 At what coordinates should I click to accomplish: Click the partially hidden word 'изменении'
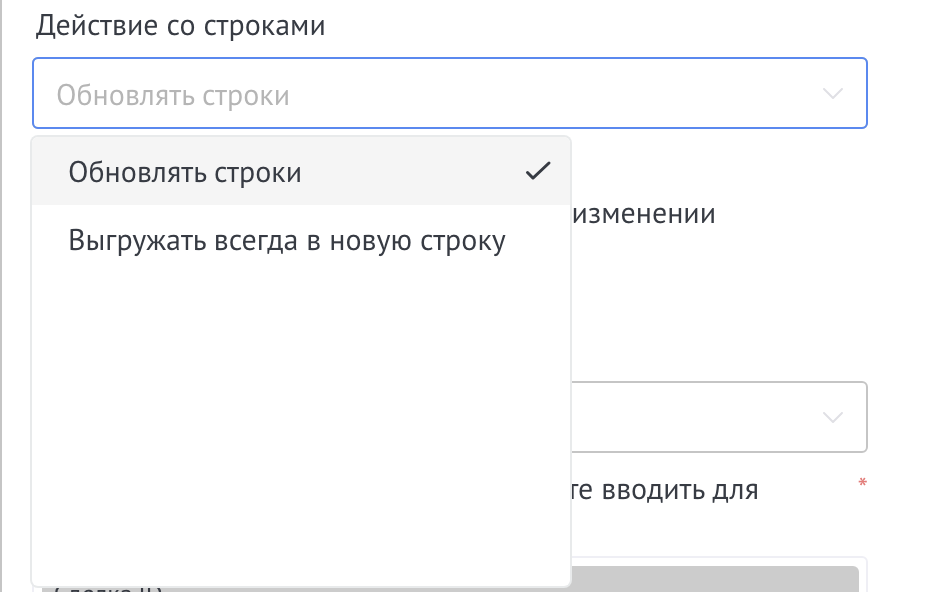[643, 213]
